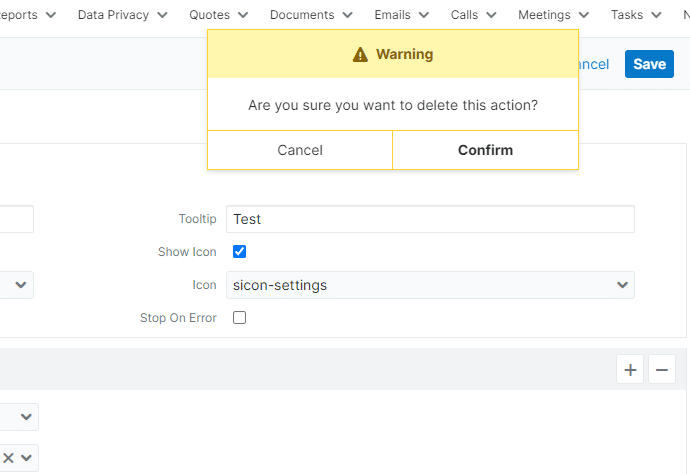This screenshot has width=690, height=474.
Task: Click into the Tooltip text field
Action: (x=430, y=219)
